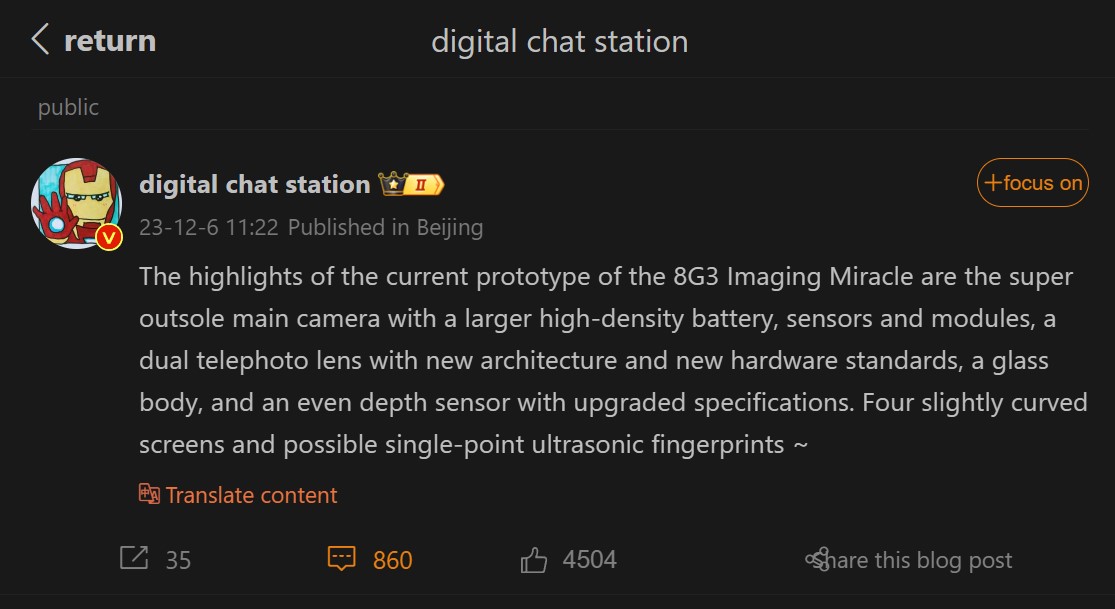Click the translate icon beside Translate content
The height and width of the screenshot is (609, 1115).
click(149, 494)
